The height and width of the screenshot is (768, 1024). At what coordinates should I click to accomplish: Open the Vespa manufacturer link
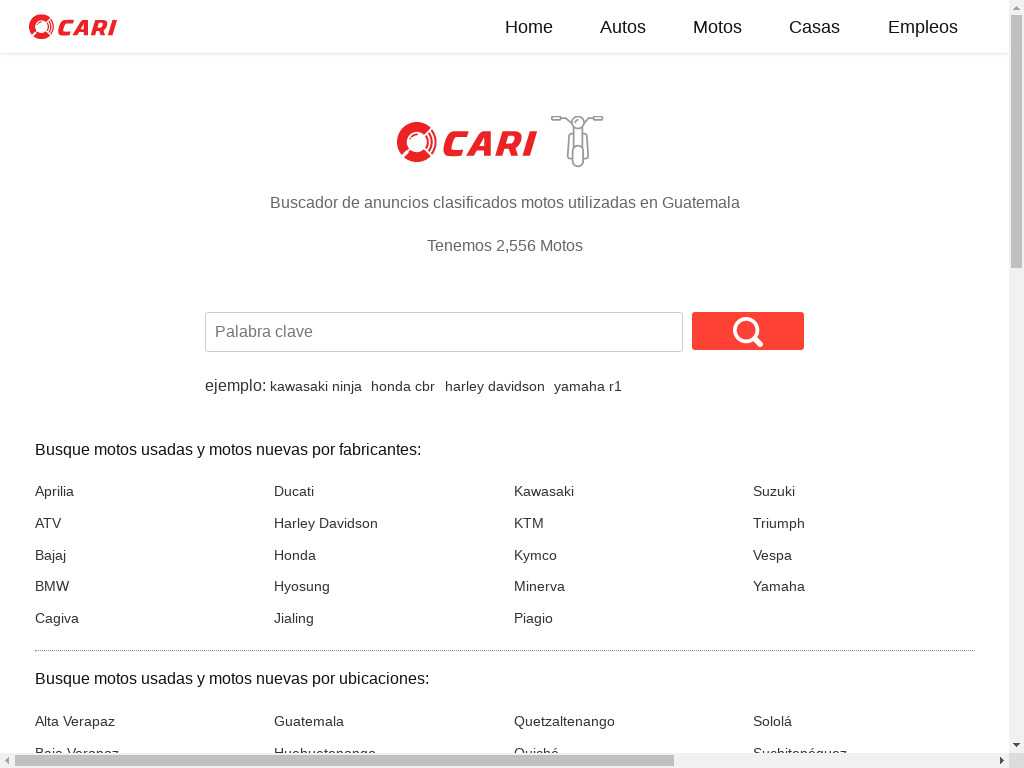pyautogui.click(x=772, y=555)
